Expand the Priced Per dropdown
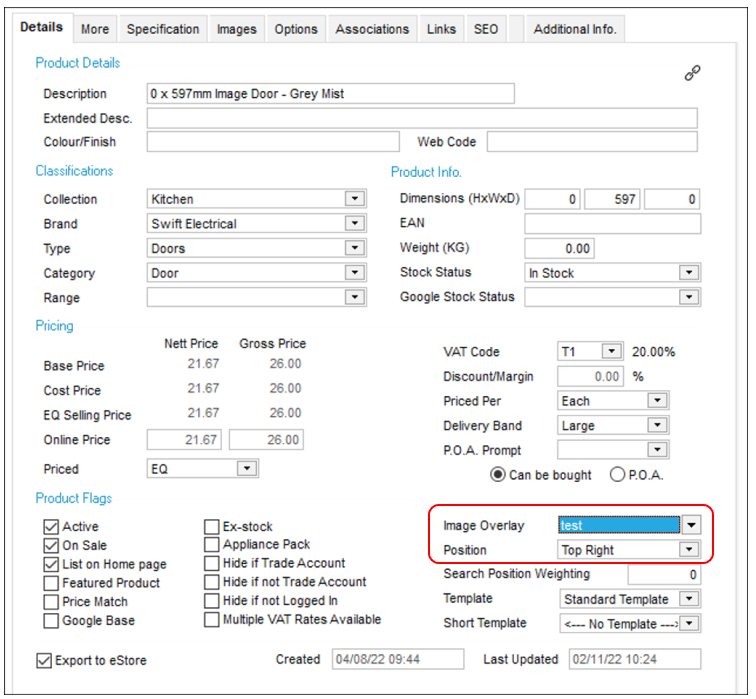Viewport: 756px width, 699px height. click(657, 401)
